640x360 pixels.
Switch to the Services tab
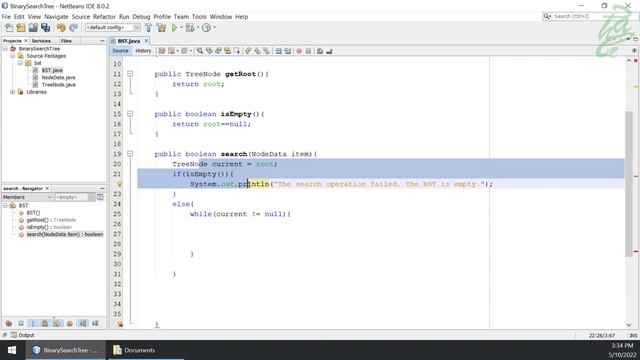point(41,41)
